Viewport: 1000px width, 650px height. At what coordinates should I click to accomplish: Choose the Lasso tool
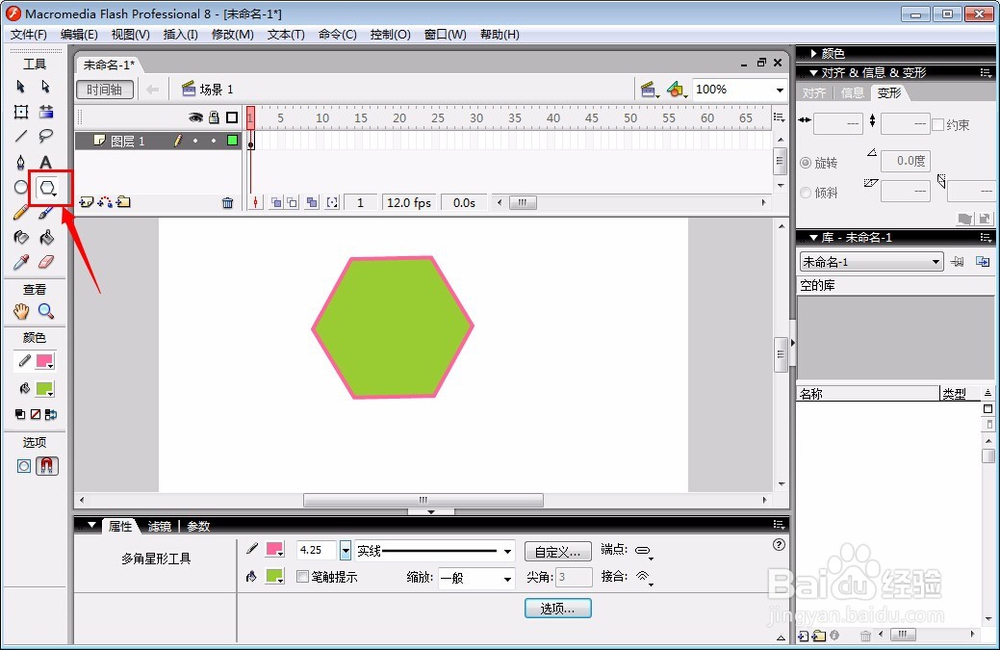pos(45,136)
